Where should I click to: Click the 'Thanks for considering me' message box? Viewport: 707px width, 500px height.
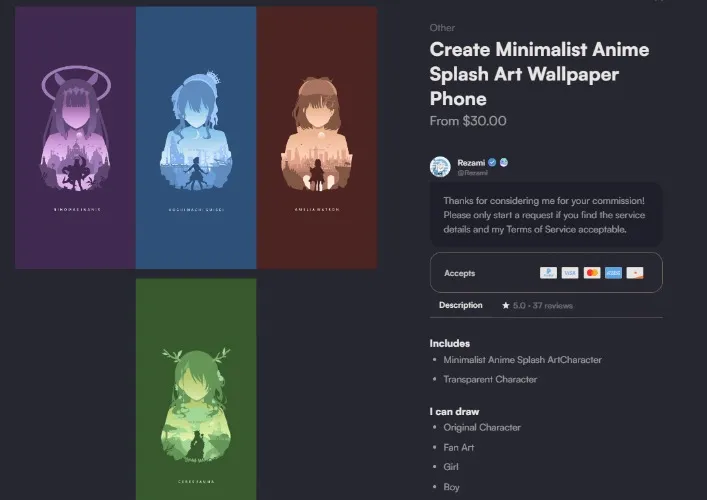click(x=546, y=215)
